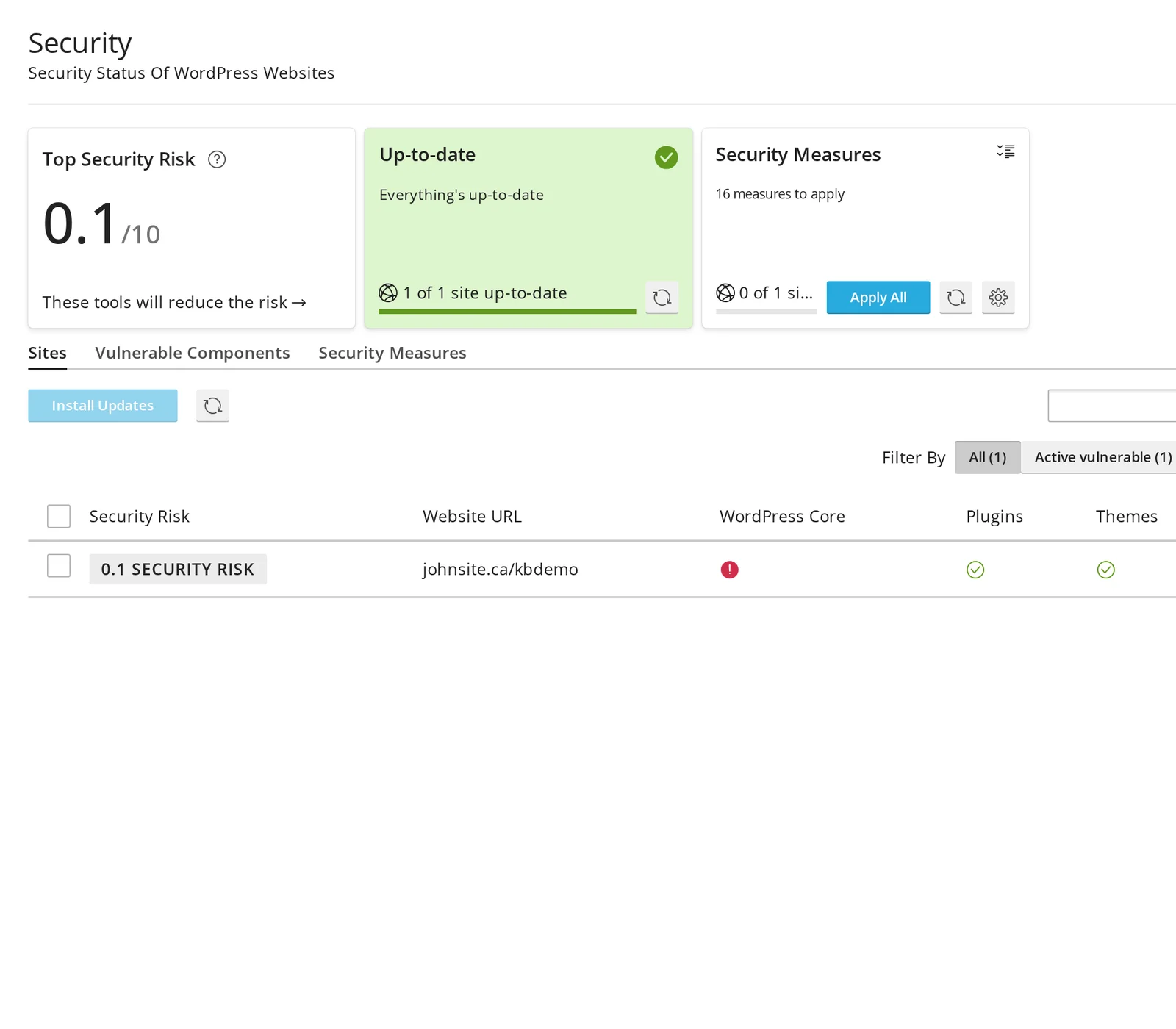Click Themes column header
The width and height of the screenshot is (1176, 1029).
pos(1127,517)
